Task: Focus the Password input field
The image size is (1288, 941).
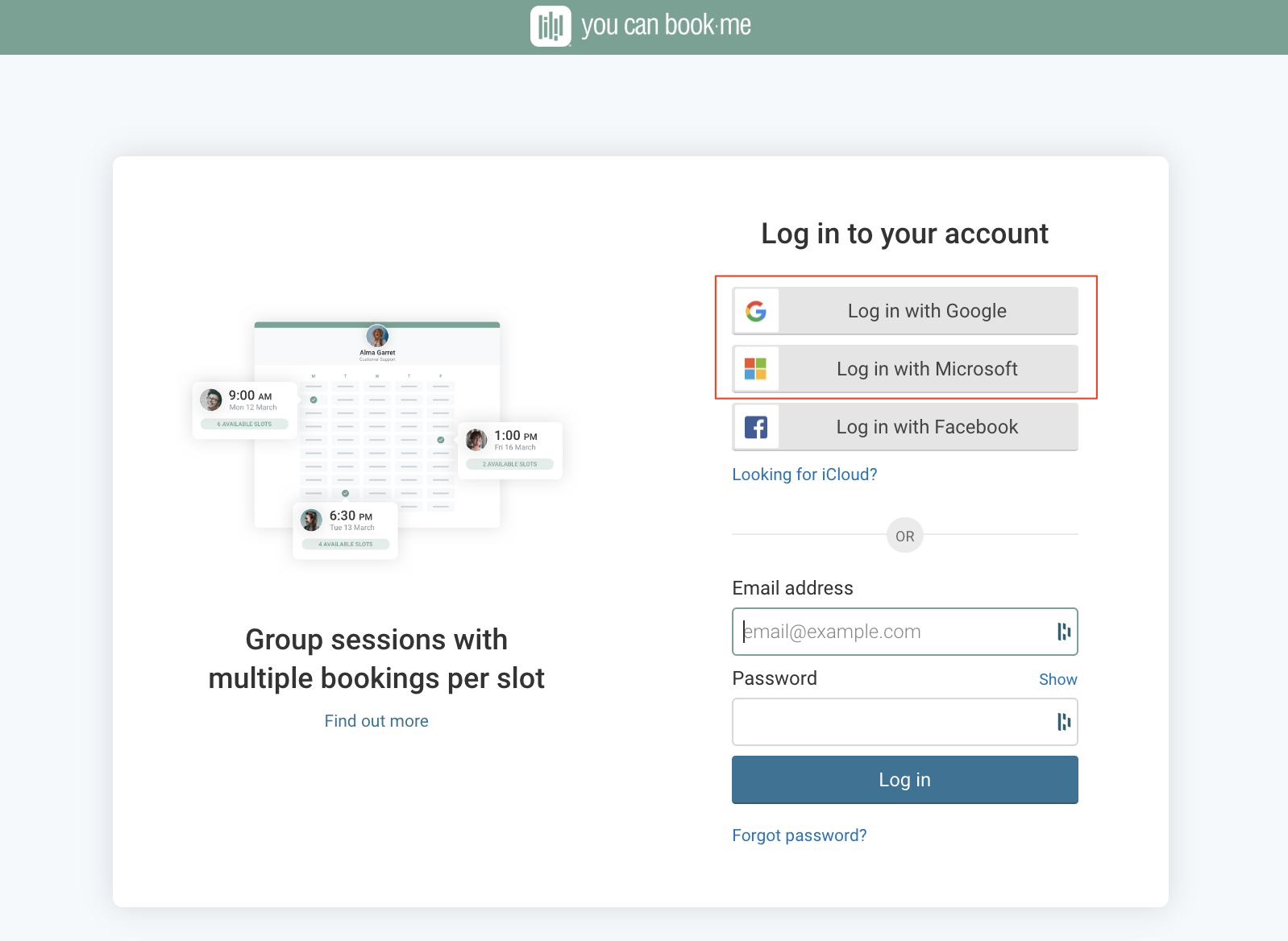Action: click(905, 722)
